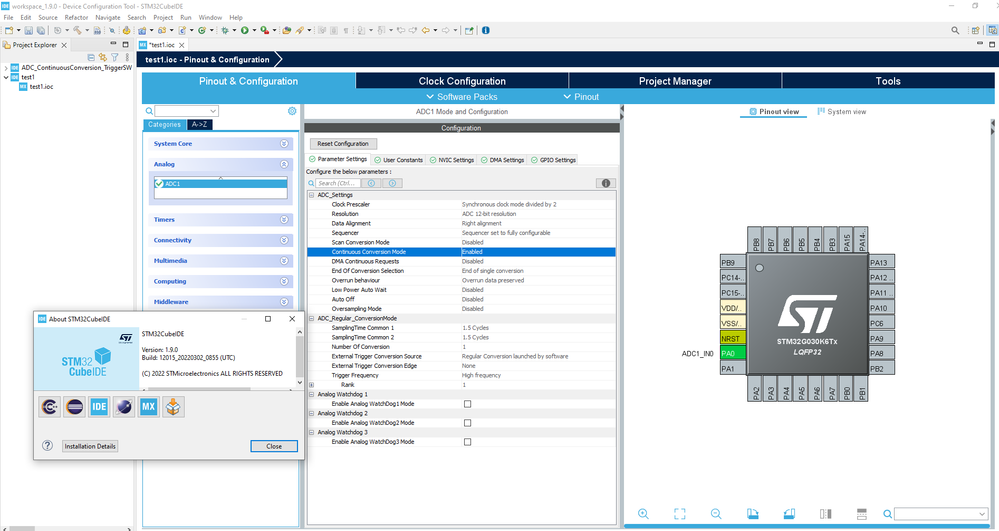The width and height of the screenshot is (999, 531).
Task: Click the Close button in About dialog
Action: point(274,446)
